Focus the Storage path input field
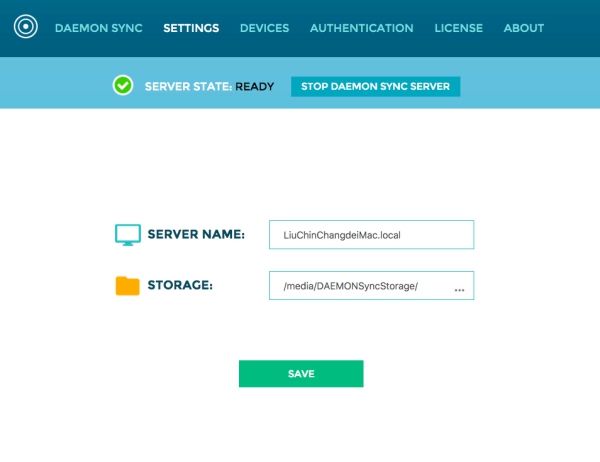 372,286
